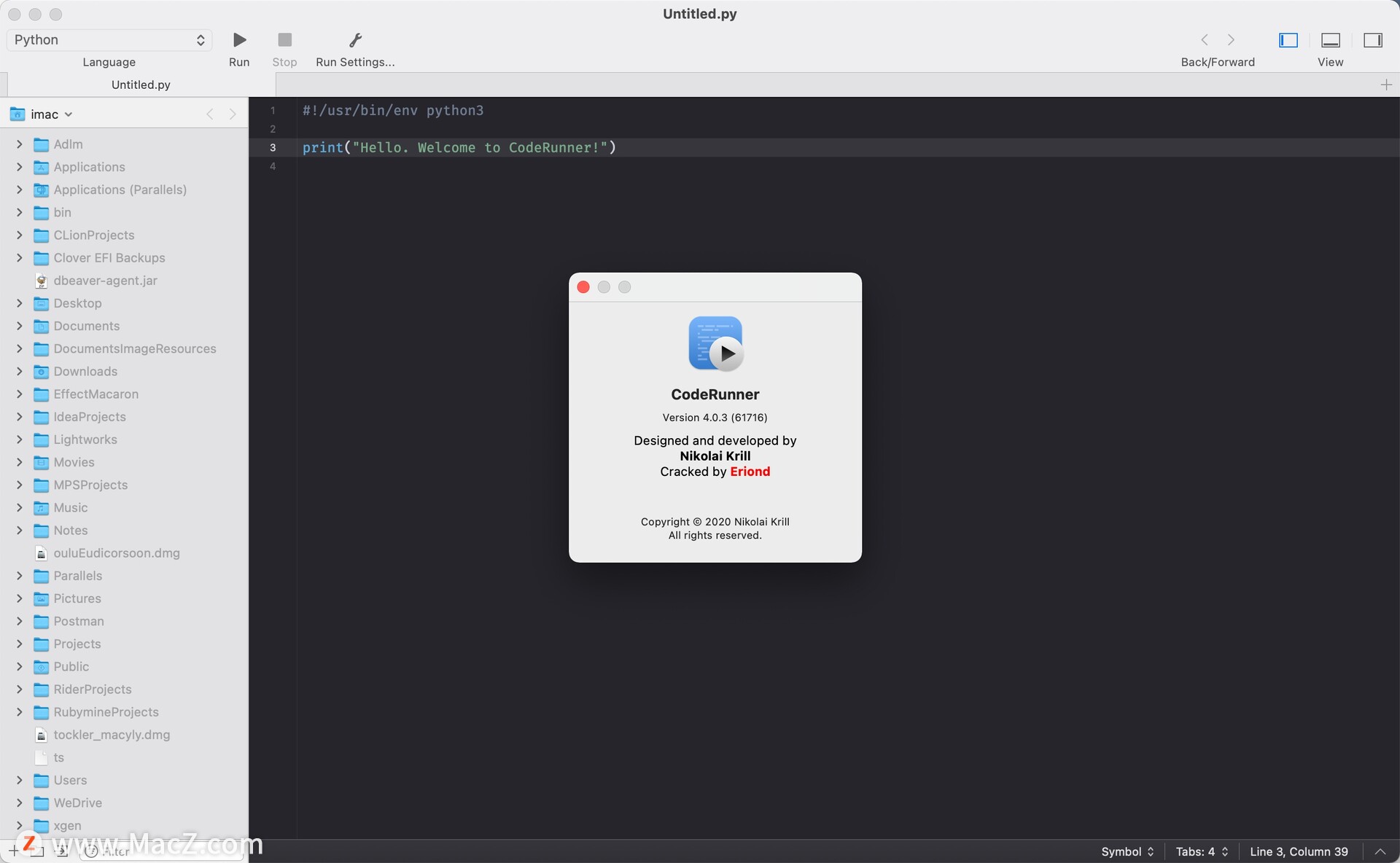Image resolution: width=1400 pixels, height=863 pixels.
Task: Expand the IdeaProjects folder
Action: (20, 417)
